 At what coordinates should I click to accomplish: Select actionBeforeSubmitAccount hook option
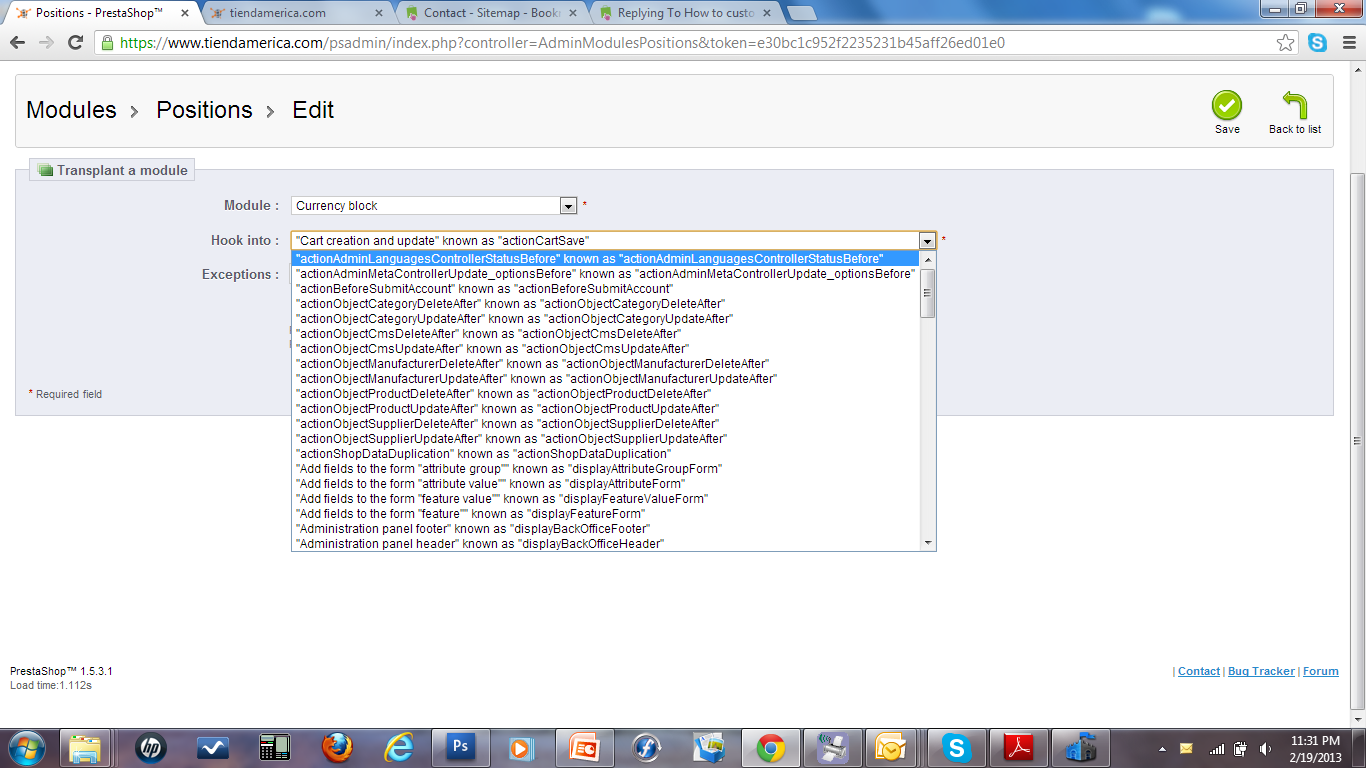pyautogui.click(x=605, y=289)
